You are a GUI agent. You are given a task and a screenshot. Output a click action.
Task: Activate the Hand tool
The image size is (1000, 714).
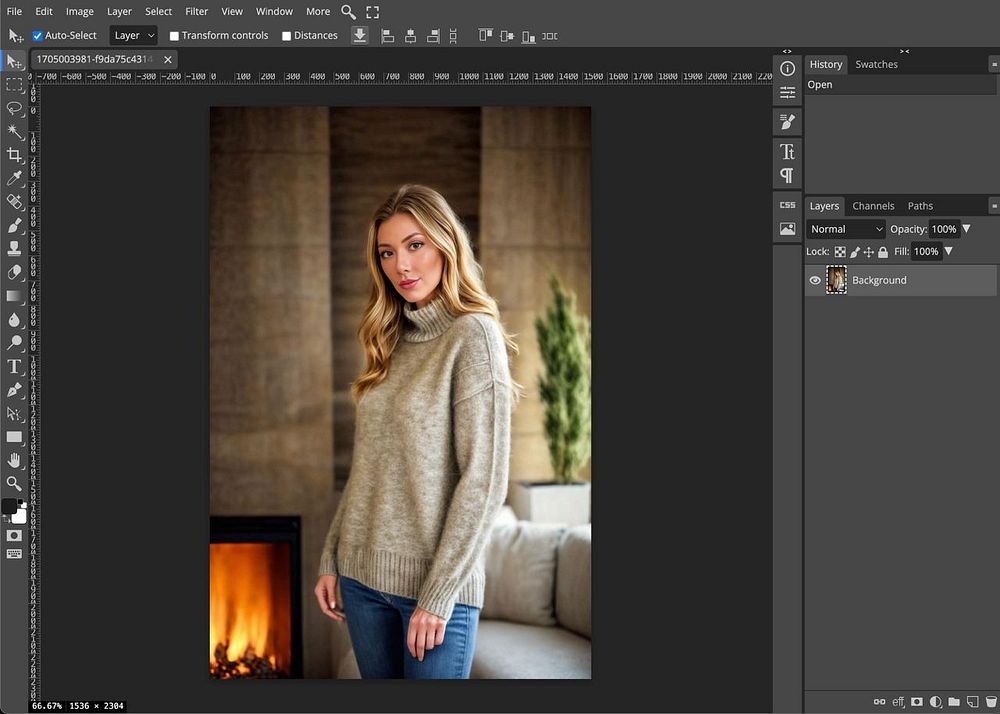(14, 460)
